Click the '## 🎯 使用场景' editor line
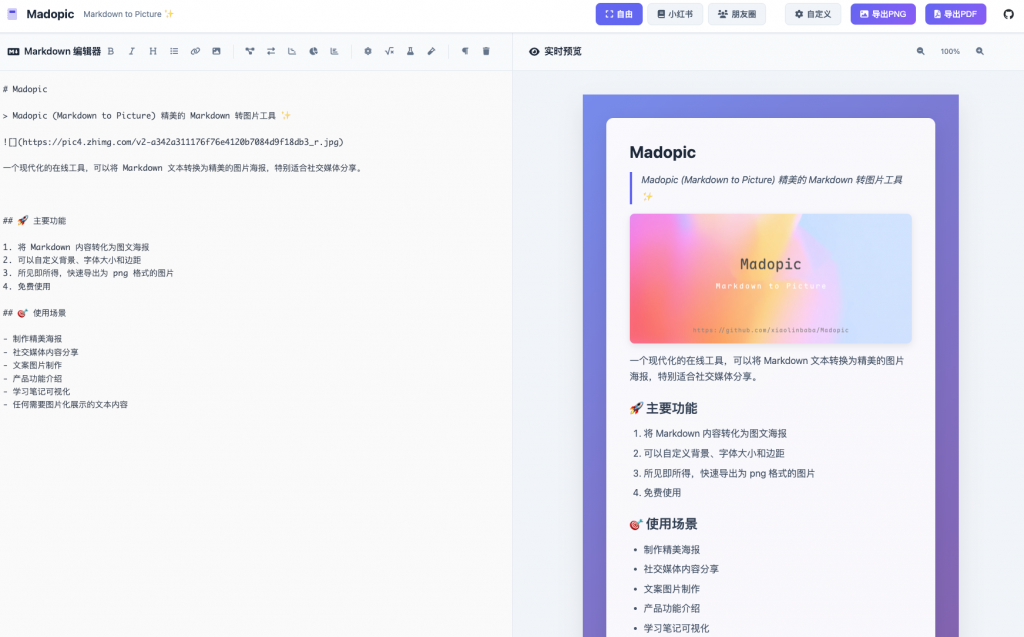The width and height of the screenshot is (1024, 637). (34, 313)
